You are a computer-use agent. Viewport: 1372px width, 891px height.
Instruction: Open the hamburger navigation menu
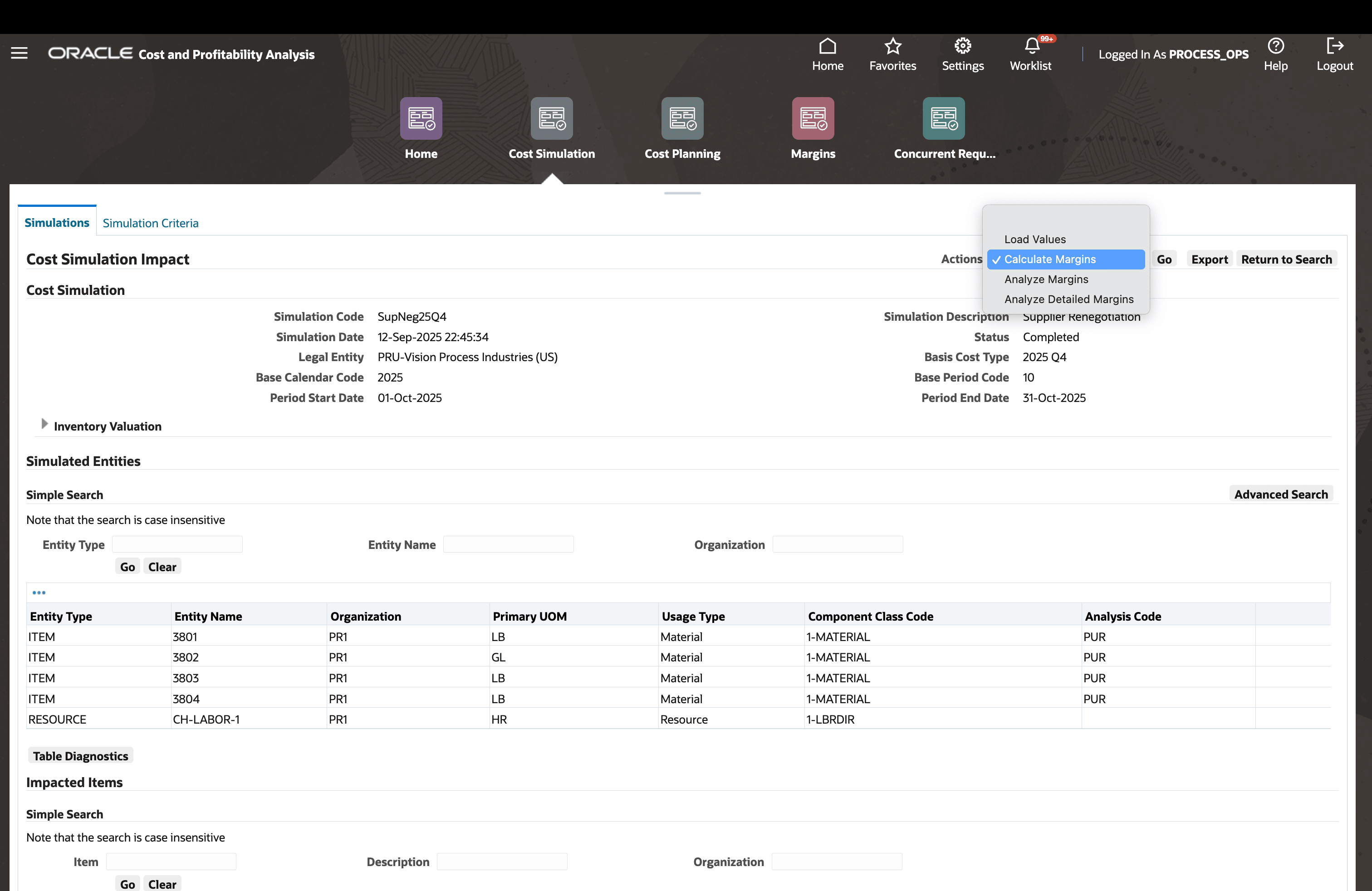tap(19, 53)
